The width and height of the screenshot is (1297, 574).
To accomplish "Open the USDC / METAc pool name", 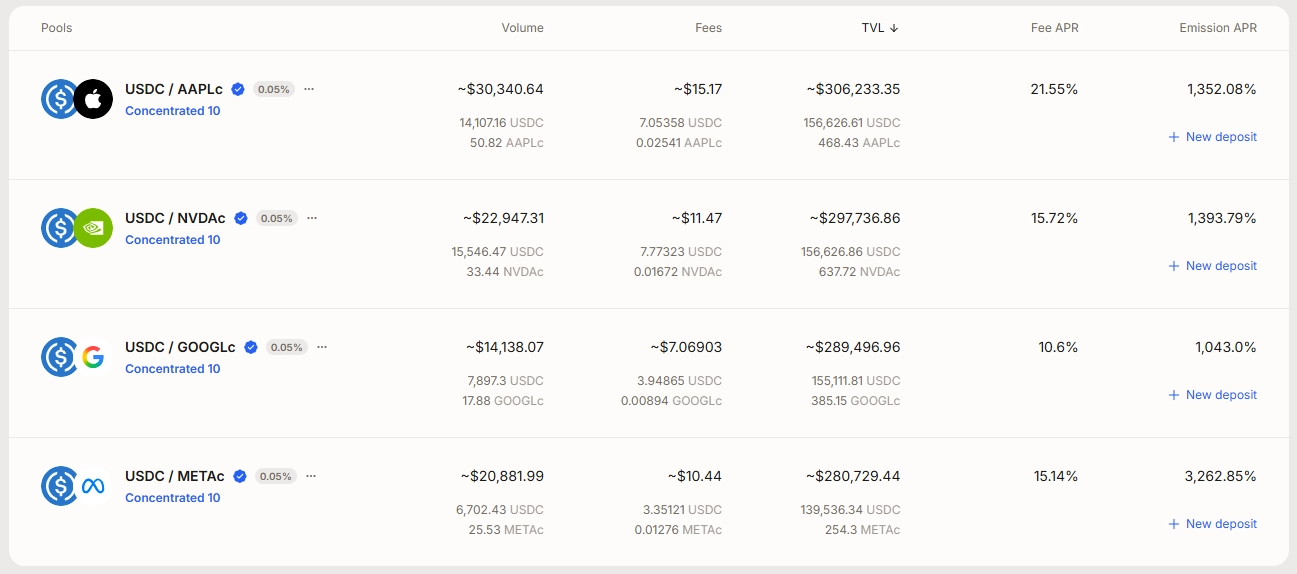I will (175, 476).
